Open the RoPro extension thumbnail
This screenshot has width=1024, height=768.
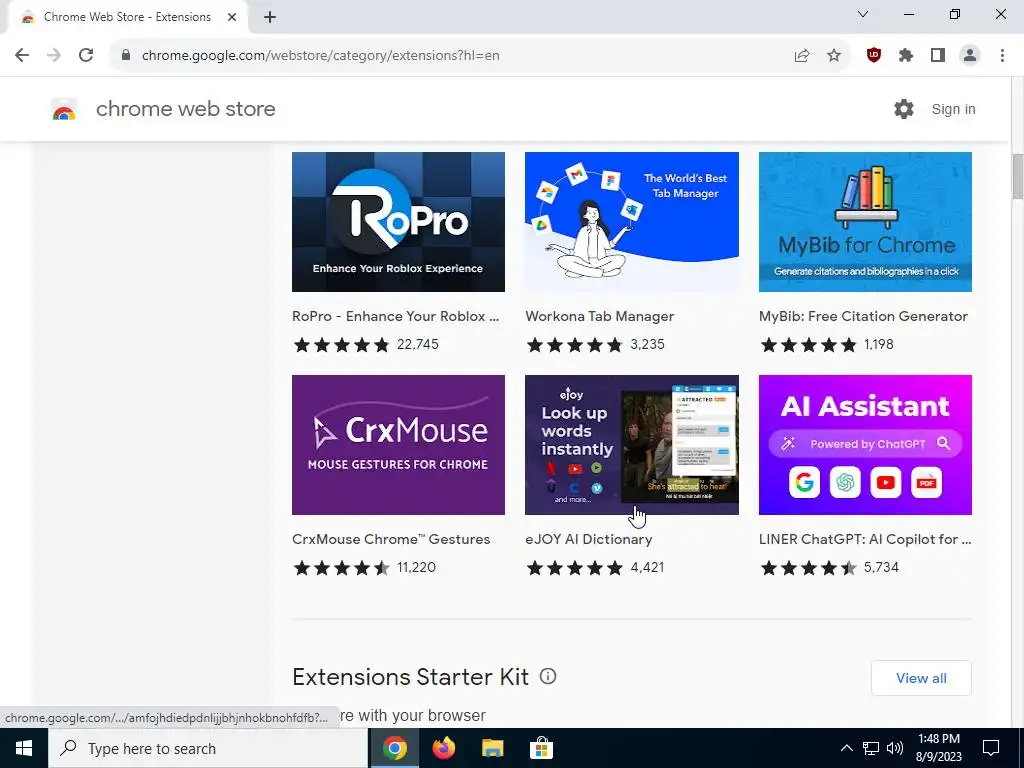coord(398,222)
